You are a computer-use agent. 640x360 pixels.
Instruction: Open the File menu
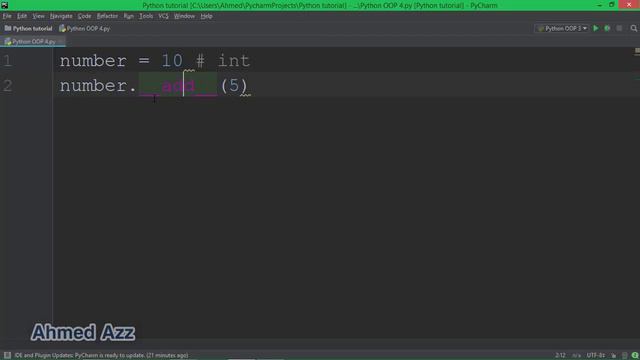7,16
